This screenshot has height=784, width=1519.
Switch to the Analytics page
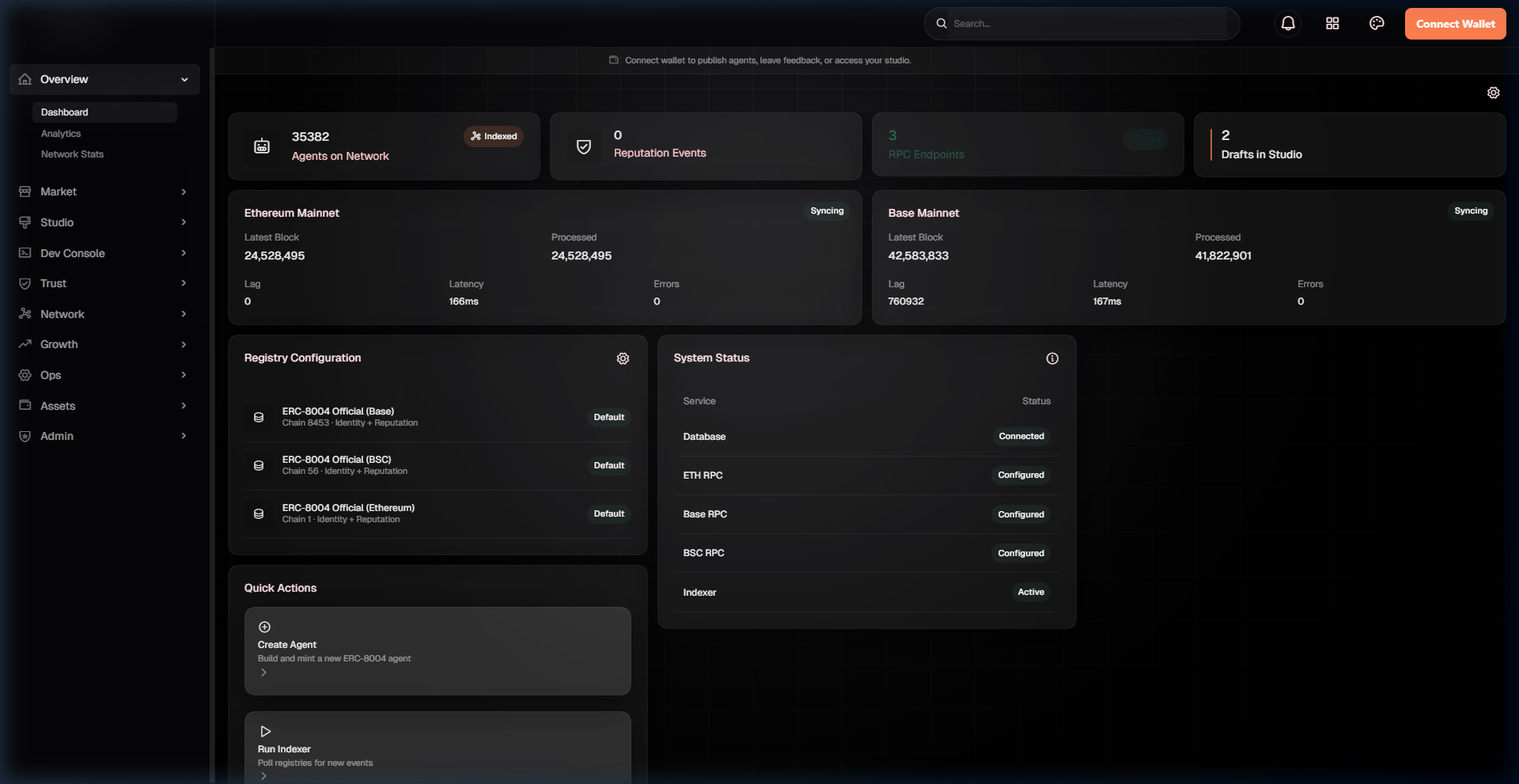61,133
